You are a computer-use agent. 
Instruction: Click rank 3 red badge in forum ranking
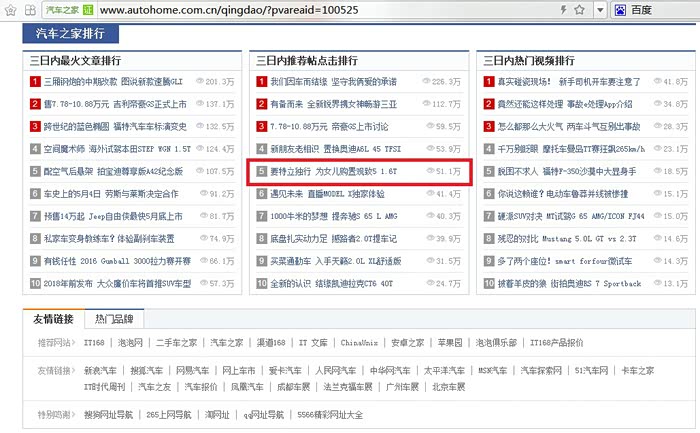[x=261, y=126]
